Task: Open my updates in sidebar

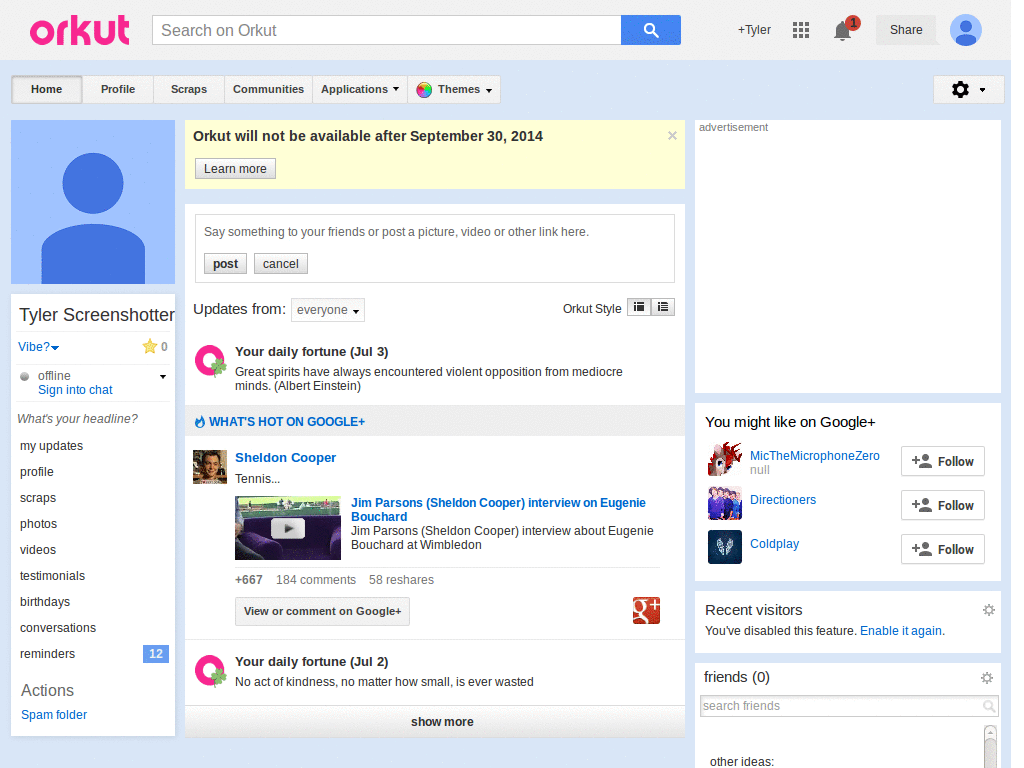Action: 52,446
